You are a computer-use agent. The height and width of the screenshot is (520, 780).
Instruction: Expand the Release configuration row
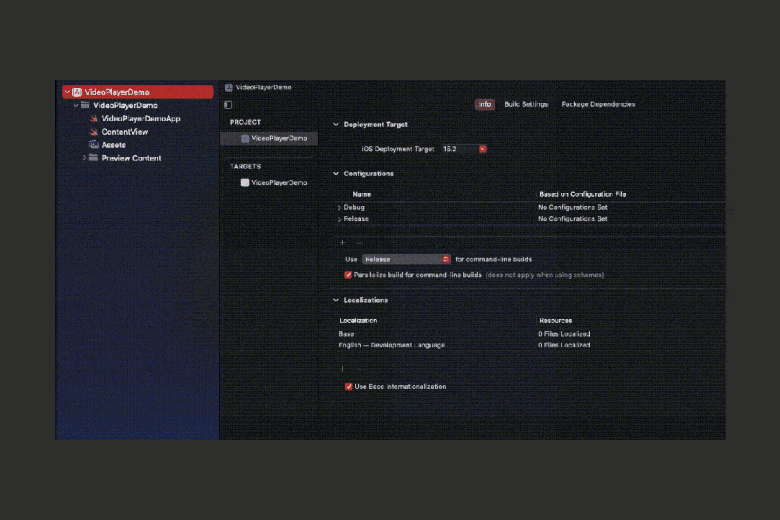click(x=339, y=219)
